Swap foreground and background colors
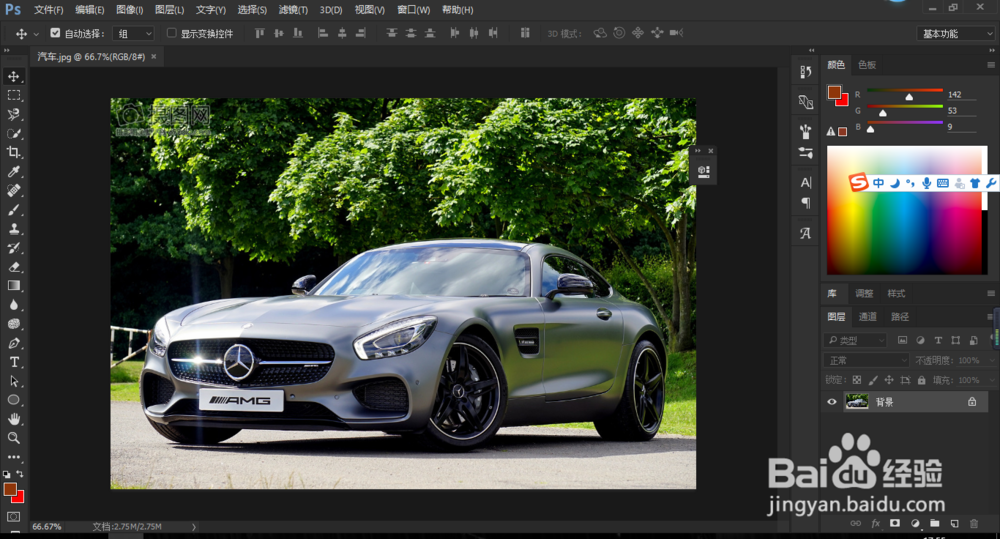This screenshot has width=1000, height=539. 20,474
